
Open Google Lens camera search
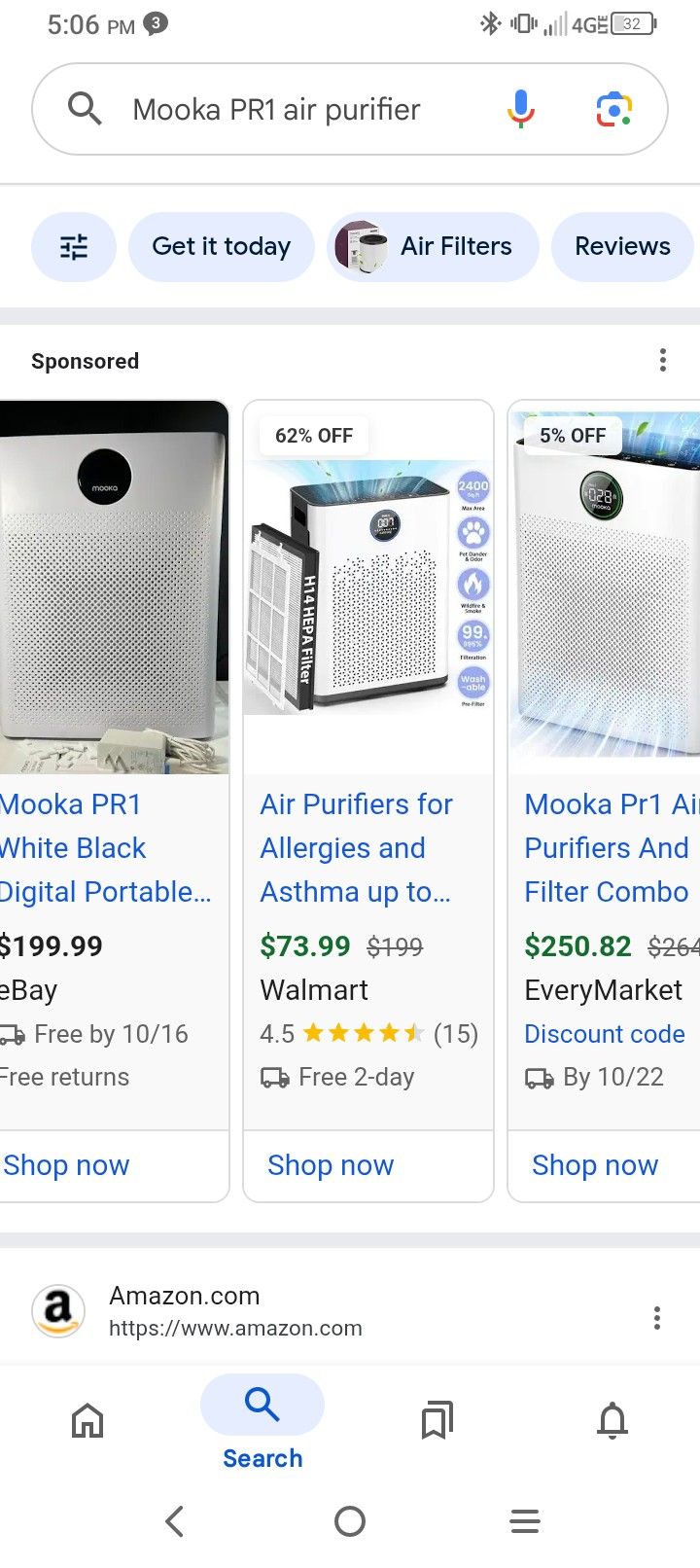click(x=612, y=109)
